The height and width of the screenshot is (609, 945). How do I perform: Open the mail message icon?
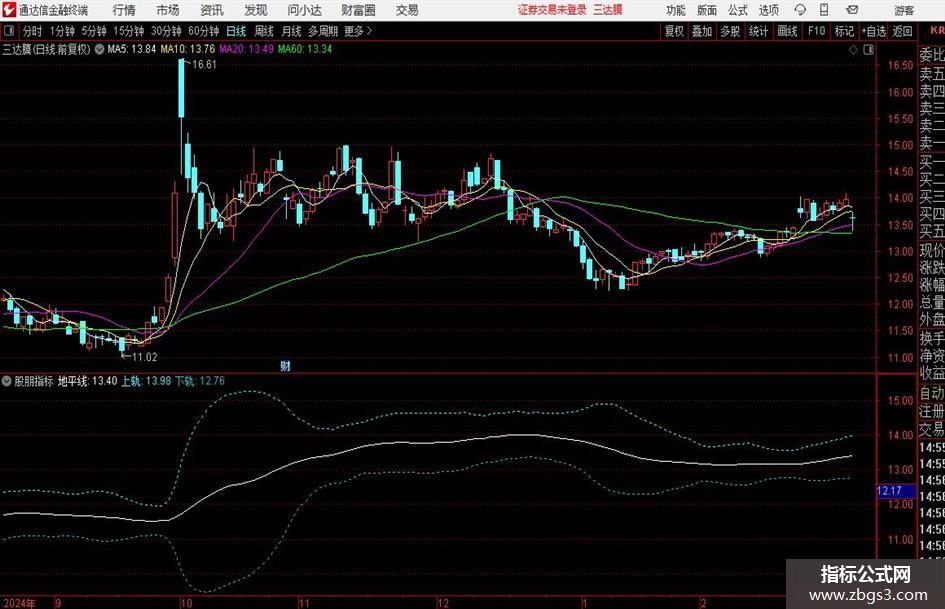click(852, 10)
